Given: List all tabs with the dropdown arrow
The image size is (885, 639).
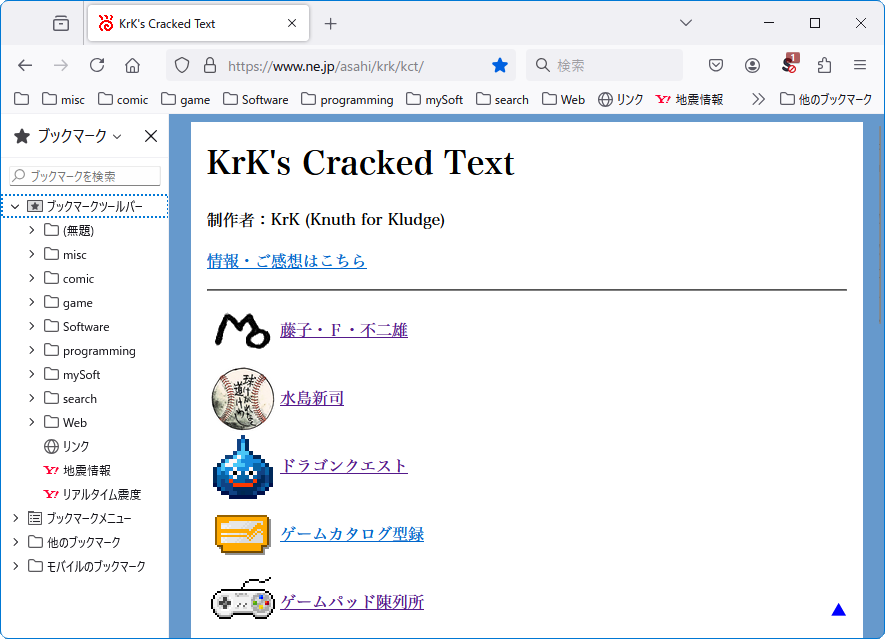Looking at the screenshot, I should click(x=686, y=23).
